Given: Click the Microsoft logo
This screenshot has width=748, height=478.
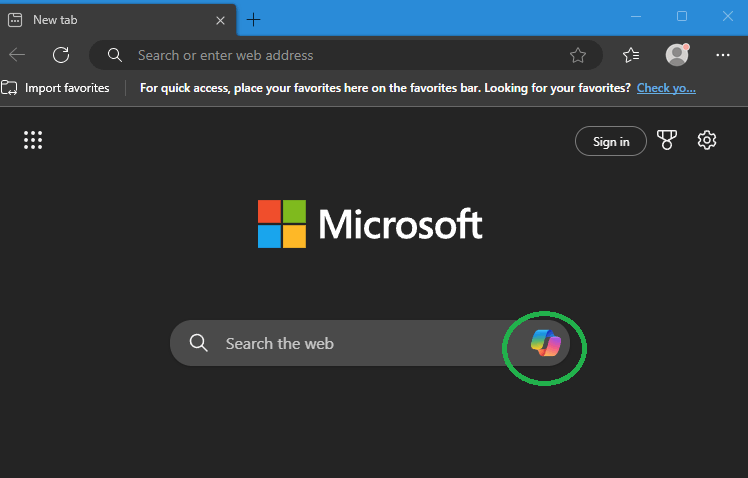Looking at the screenshot, I should (370, 224).
